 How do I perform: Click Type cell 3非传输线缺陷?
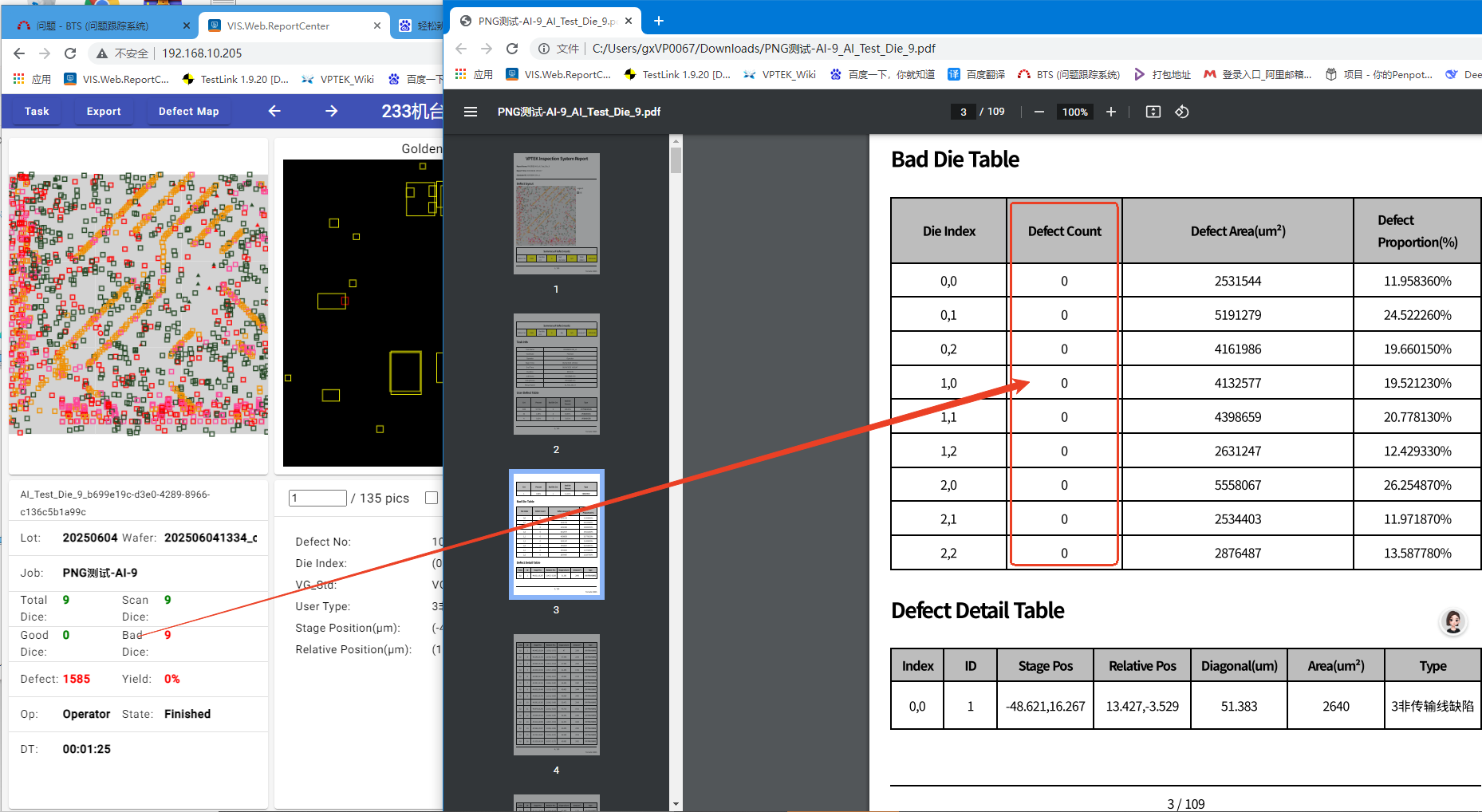pyautogui.click(x=1433, y=706)
